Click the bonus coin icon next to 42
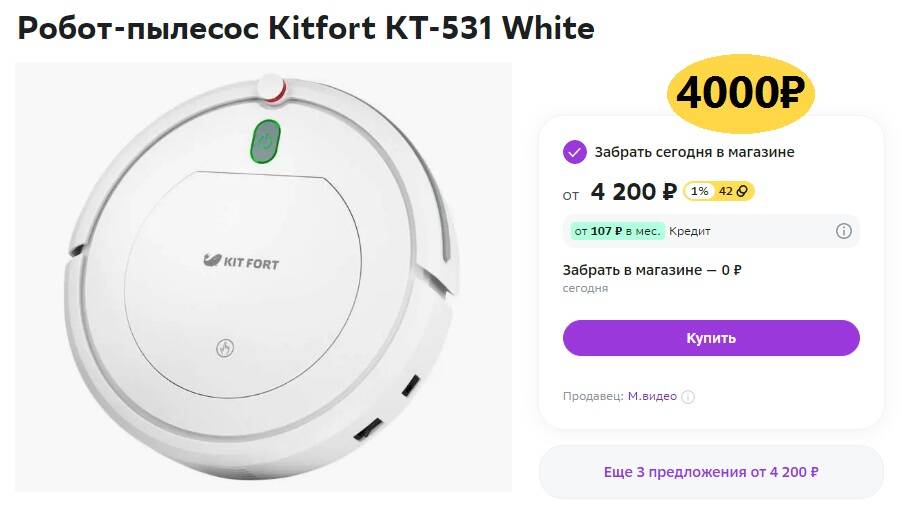The image size is (908, 508). (x=743, y=191)
